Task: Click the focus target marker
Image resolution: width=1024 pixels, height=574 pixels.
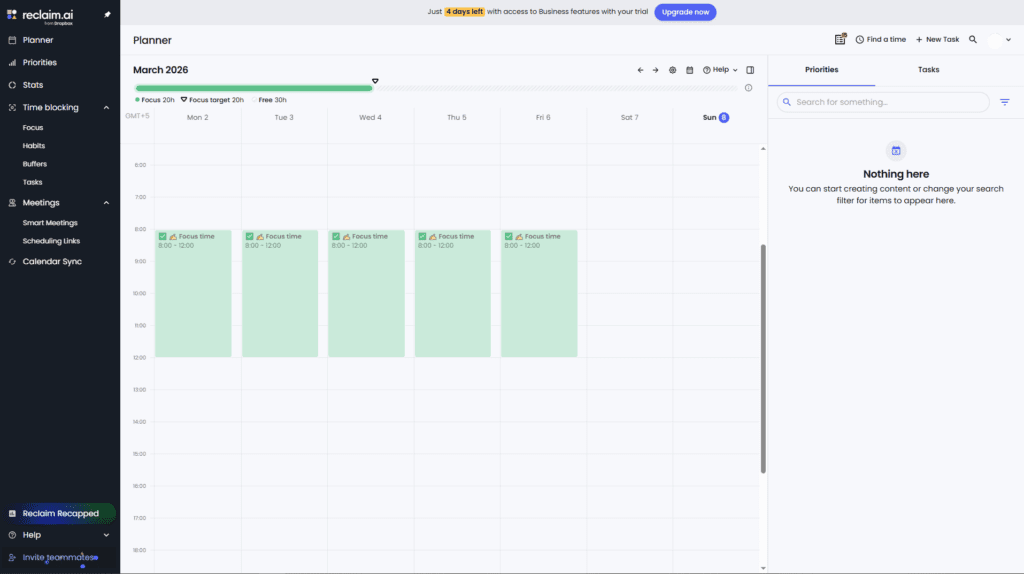Action: [x=375, y=81]
